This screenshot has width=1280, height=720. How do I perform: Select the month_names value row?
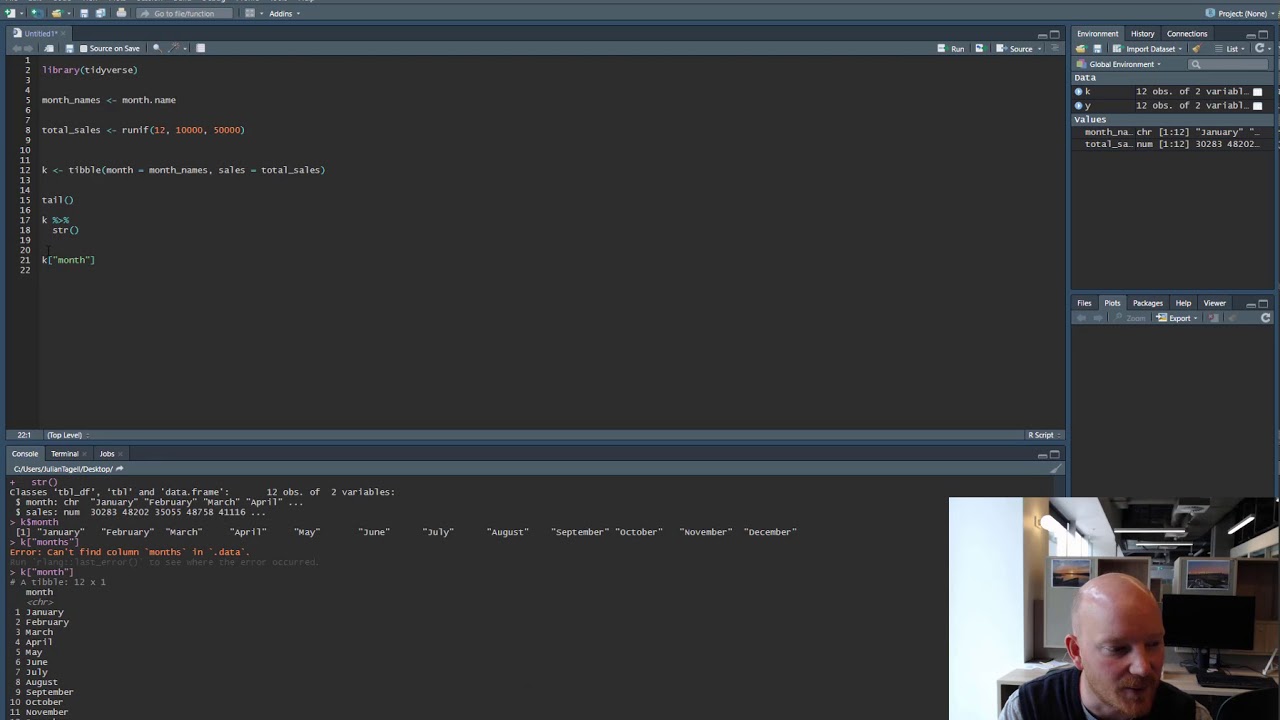tap(1172, 132)
